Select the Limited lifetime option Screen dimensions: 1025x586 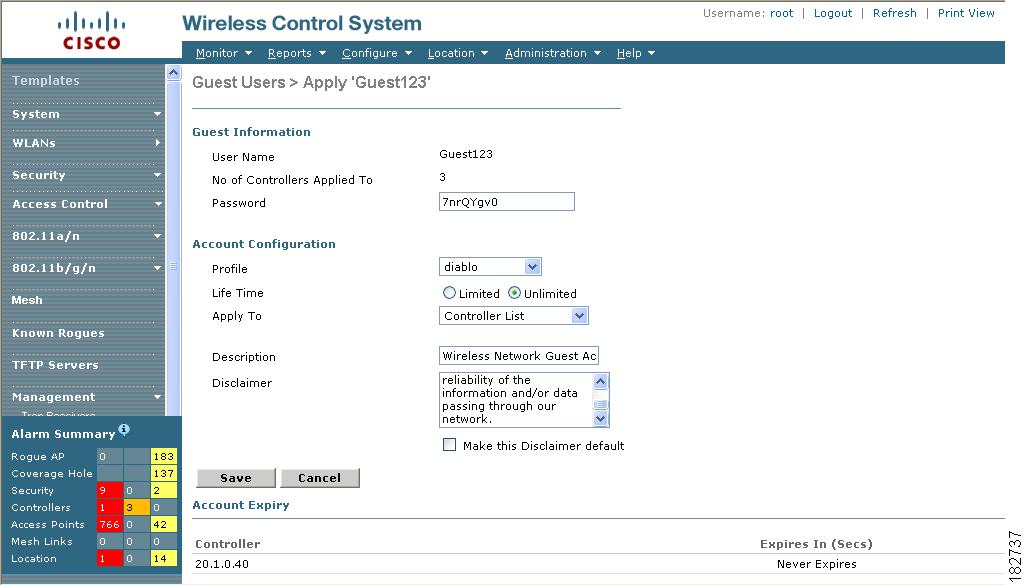(449, 293)
